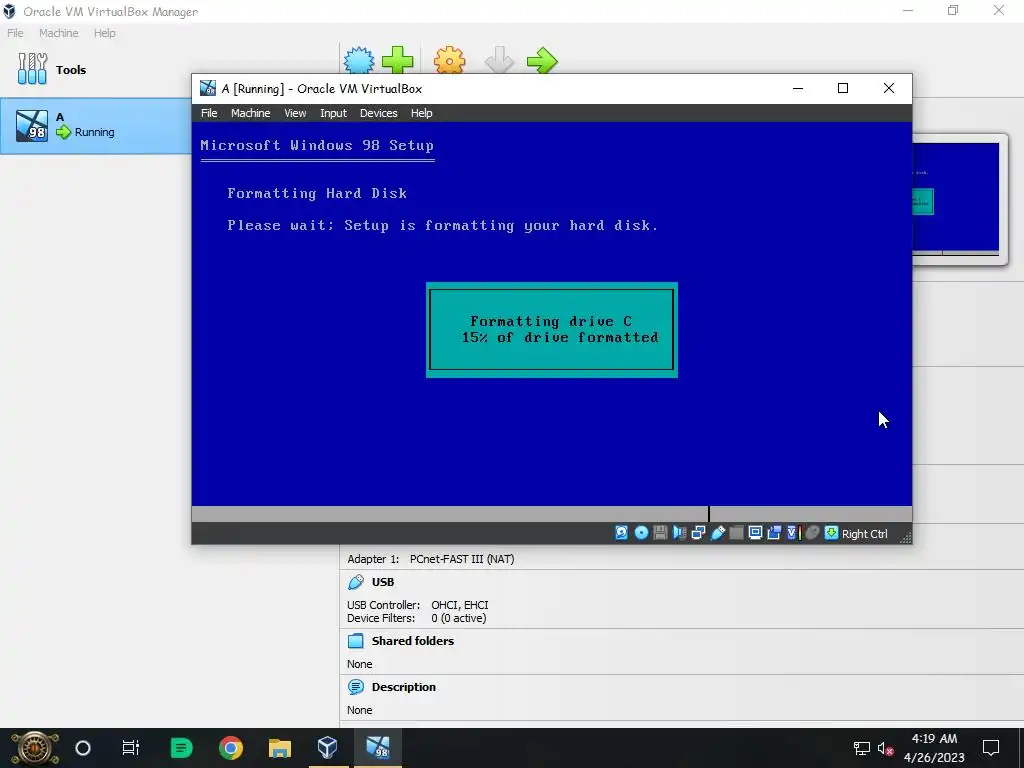Screen dimensions: 1024x768
Task: Click the floppy disk indicator icon
Action: (660, 533)
